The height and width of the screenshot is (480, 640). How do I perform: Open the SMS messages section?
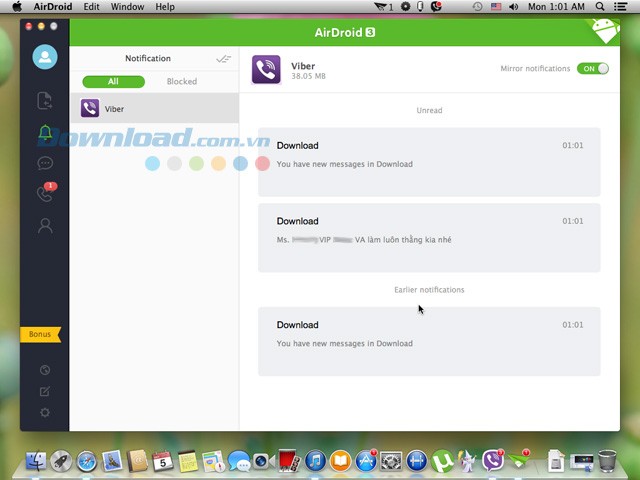44,163
